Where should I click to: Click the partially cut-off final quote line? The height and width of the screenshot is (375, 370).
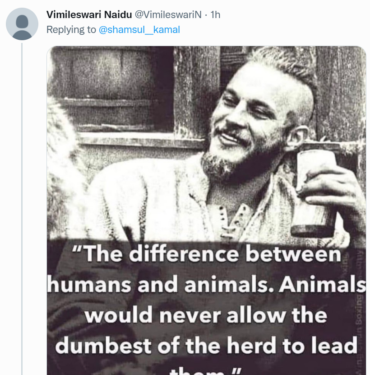tap(205, 371)
